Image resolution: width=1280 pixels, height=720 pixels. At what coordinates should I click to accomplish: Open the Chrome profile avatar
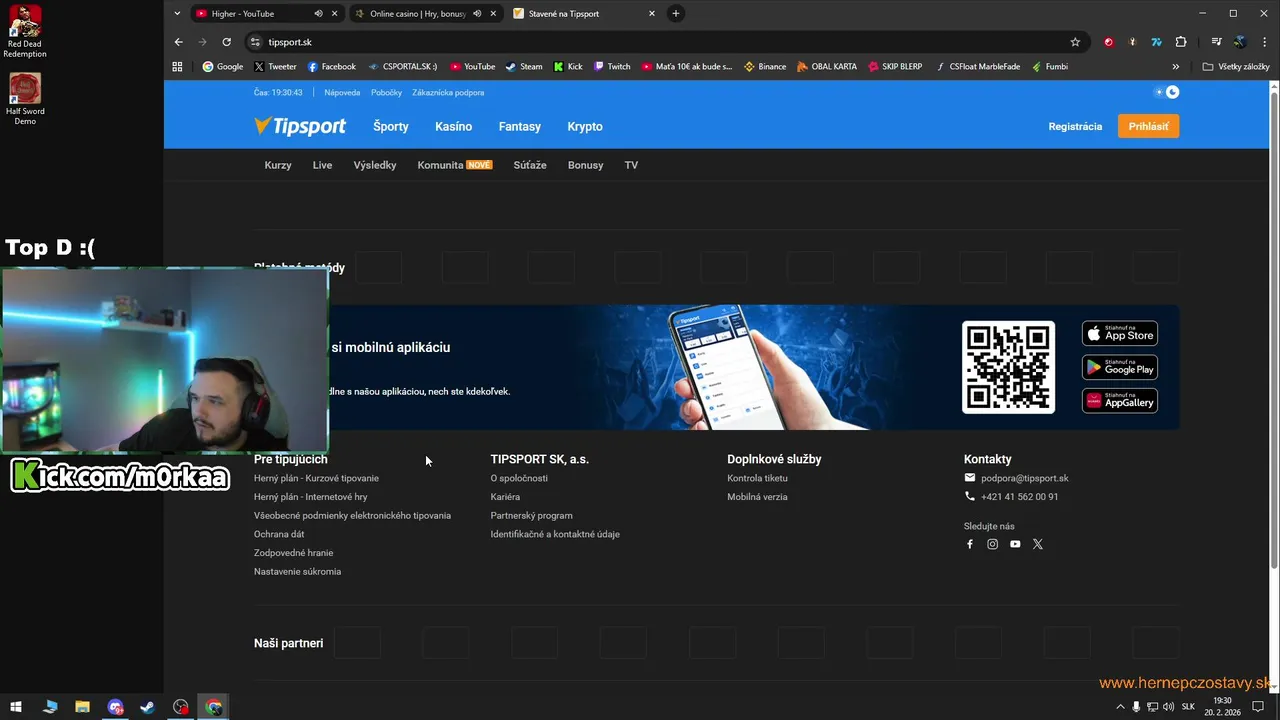tap(1240, 42)
